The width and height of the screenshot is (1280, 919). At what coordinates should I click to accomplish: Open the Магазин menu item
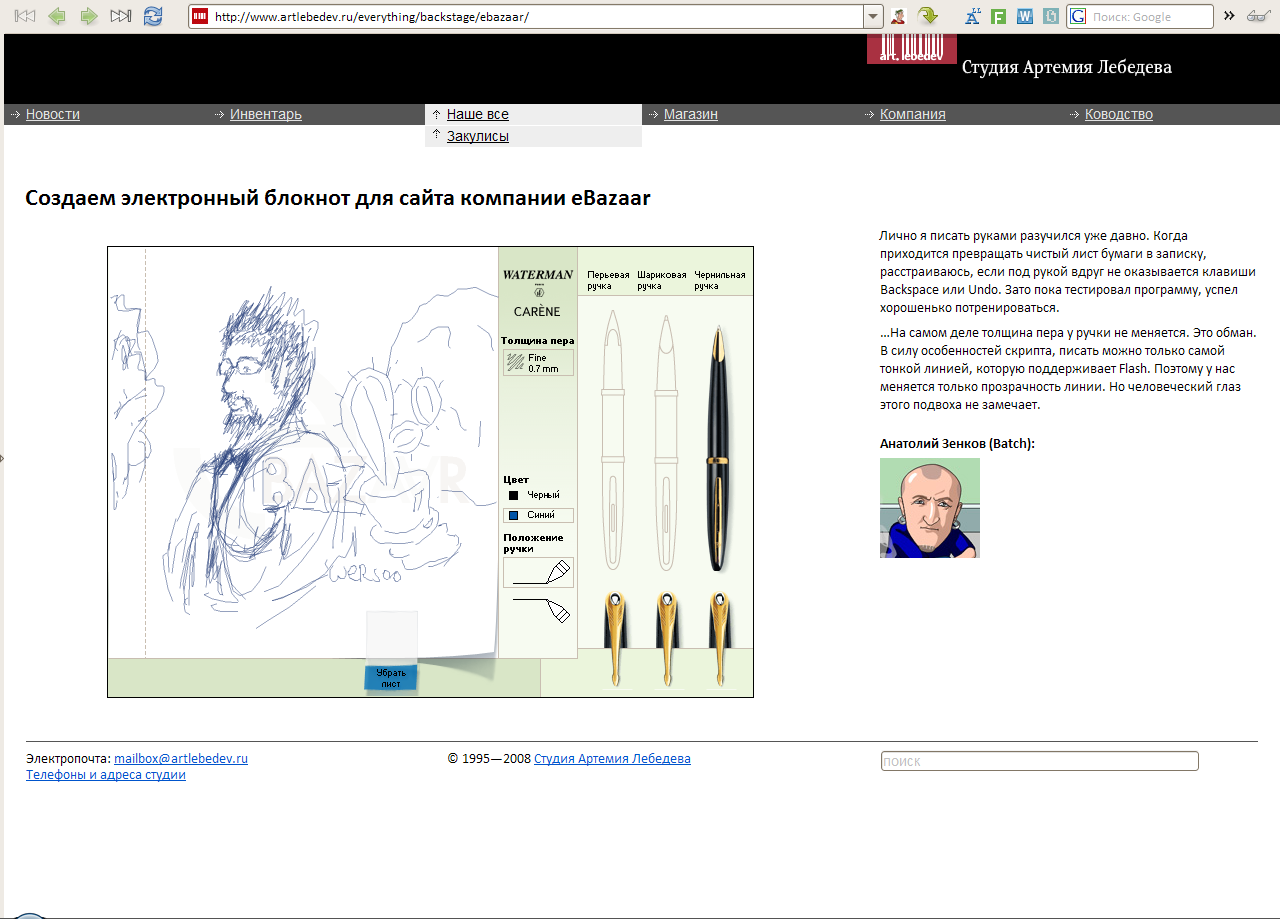click(x=690, y=114)
